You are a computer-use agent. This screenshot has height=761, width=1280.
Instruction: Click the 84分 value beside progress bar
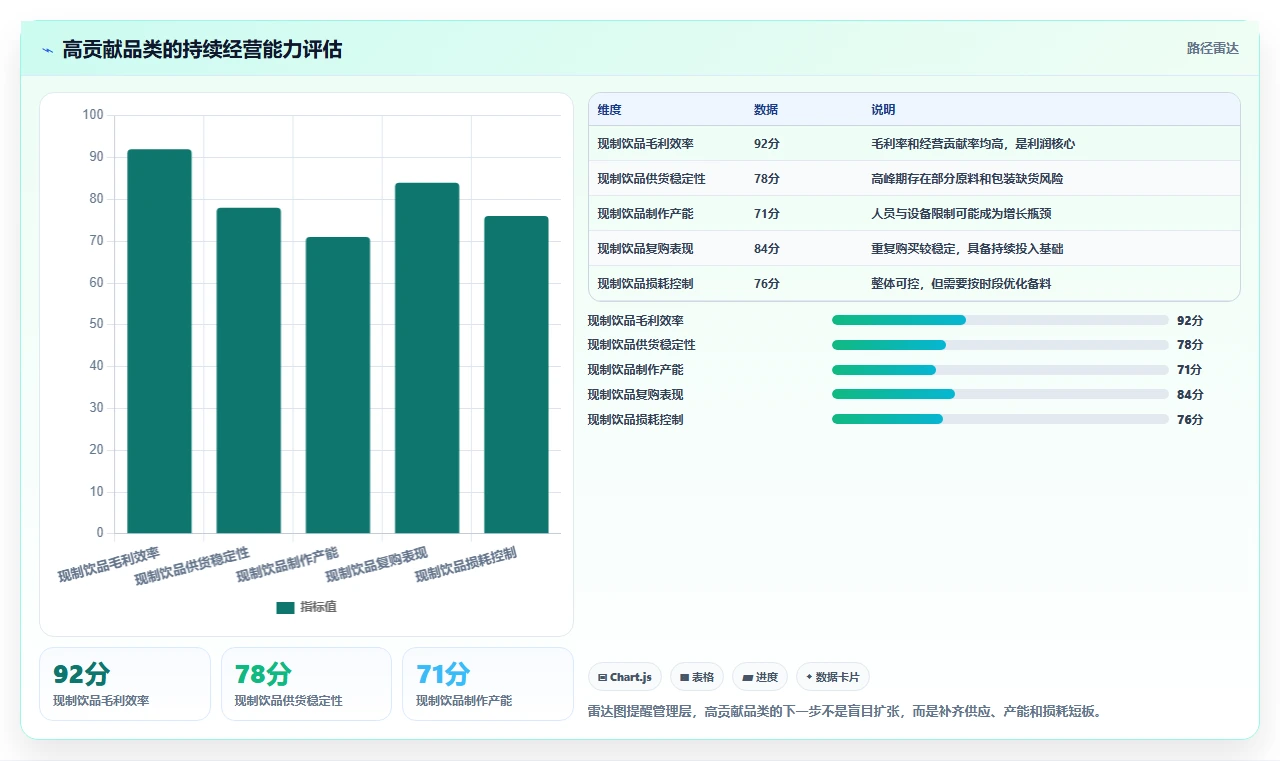pos(1190,395)
